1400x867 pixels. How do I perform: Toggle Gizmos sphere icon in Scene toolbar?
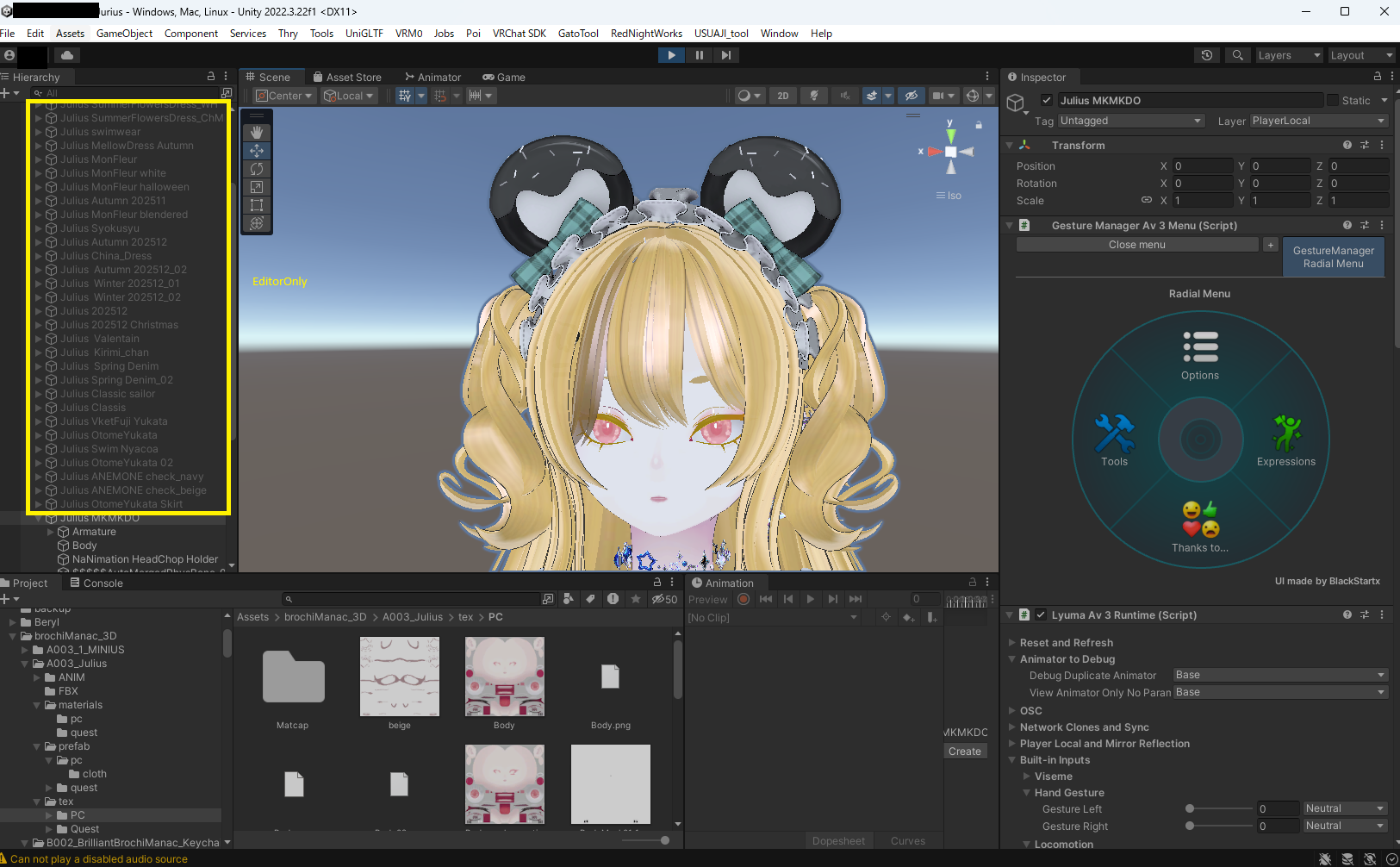tap(973, 96)
